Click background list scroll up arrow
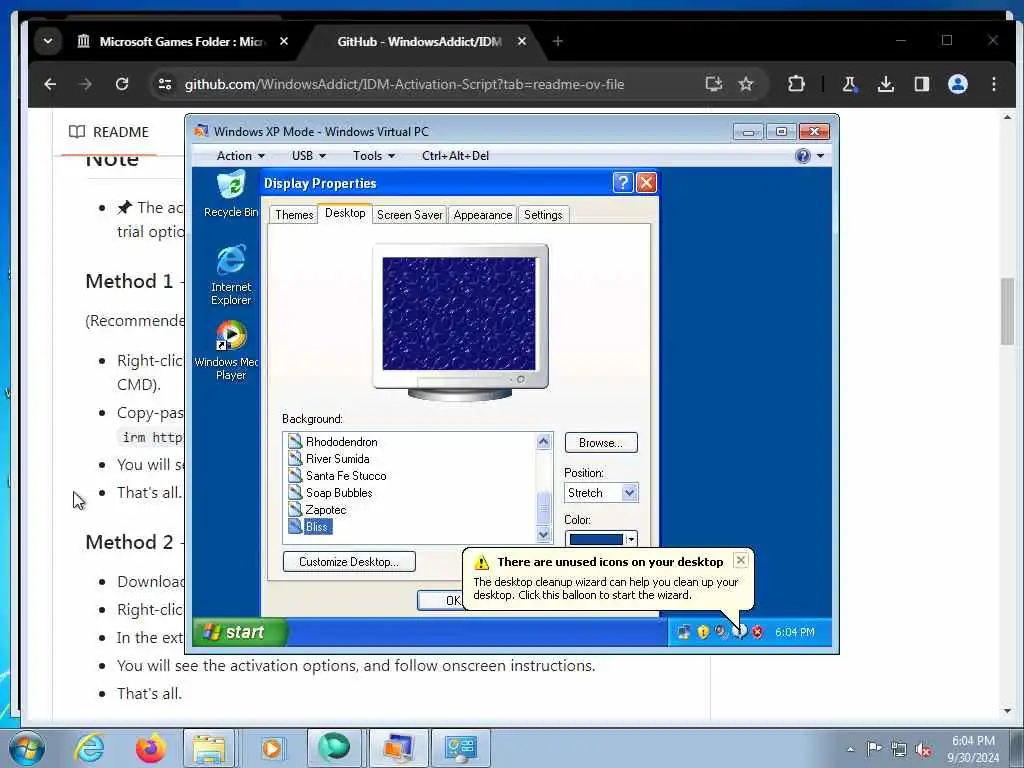1024x768 pixels. point(543,442)
